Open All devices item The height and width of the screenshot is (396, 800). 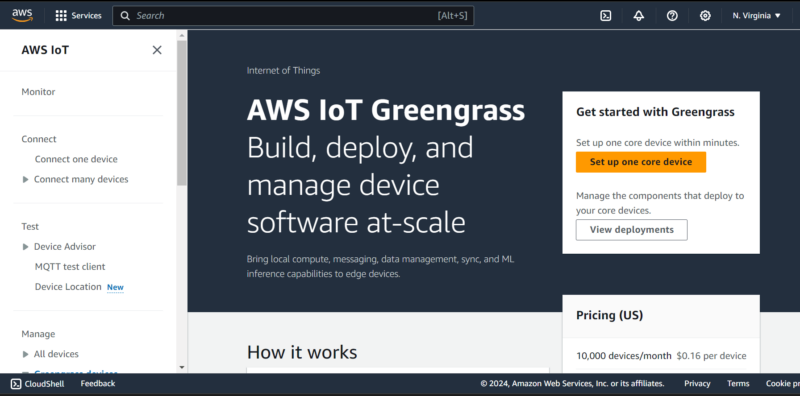coord(56,354)
